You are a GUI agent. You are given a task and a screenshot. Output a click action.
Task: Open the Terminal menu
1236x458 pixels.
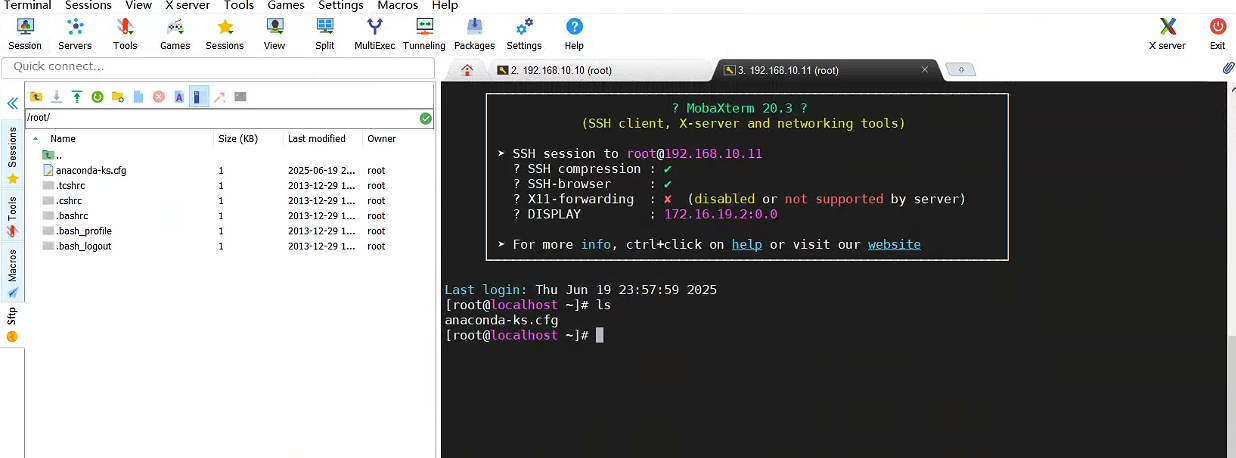coord(28,6)
